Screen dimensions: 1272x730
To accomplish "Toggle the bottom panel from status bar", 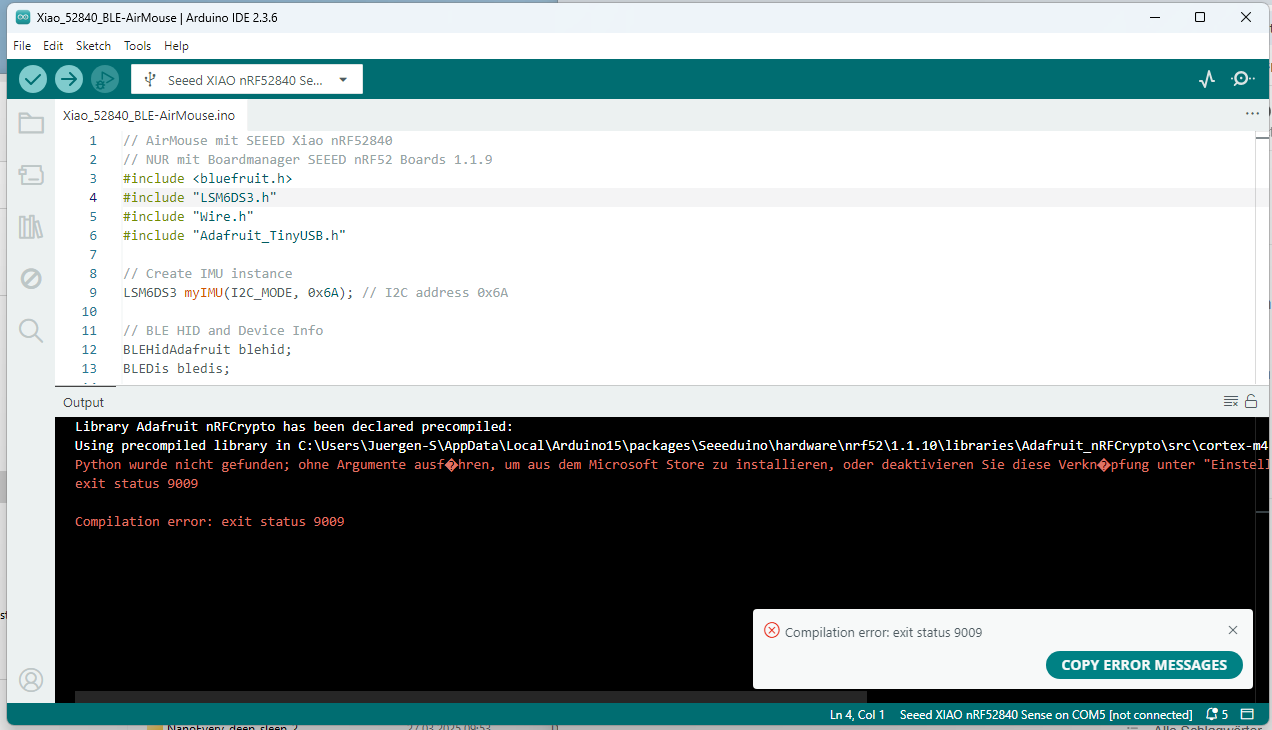I will [1247, 715].
